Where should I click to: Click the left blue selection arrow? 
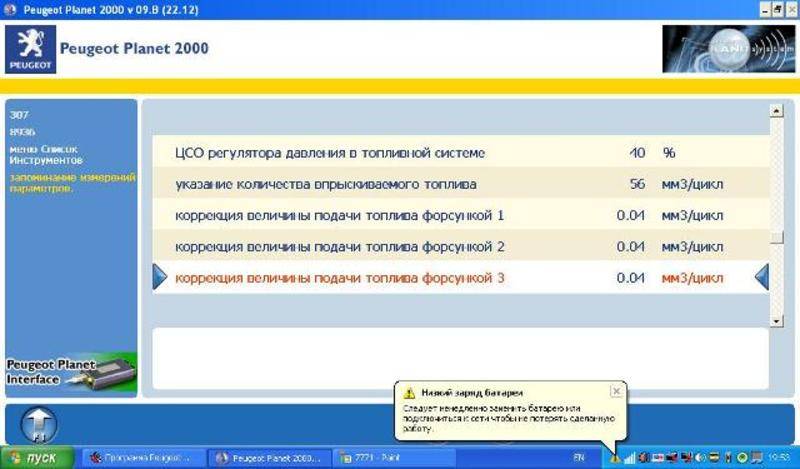[x=159, y=277]
